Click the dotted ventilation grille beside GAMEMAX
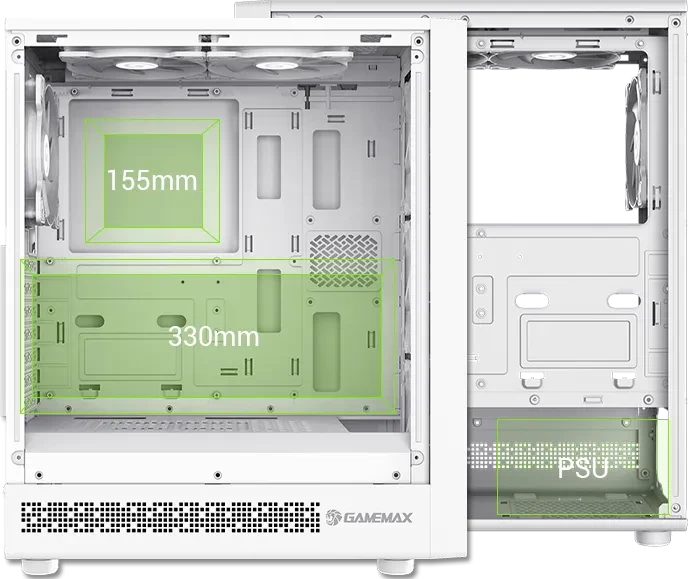 [x=170, y=517]
